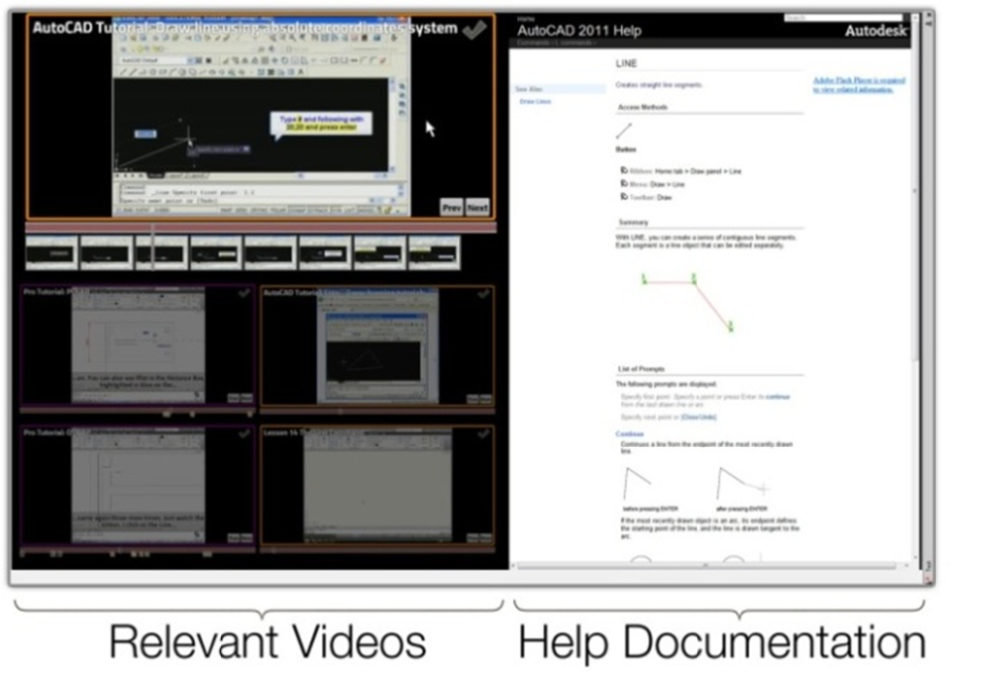Click the Autodesk logo in the help header

[875, 31]
